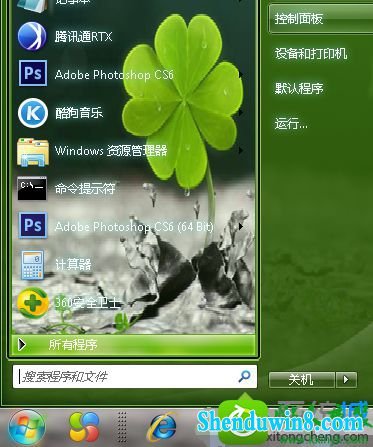Image resolution: width=373 pixels, height=447 pixels.
Task: Open shutdown options arrow beside 关机
Action: (x=346, y=379)
